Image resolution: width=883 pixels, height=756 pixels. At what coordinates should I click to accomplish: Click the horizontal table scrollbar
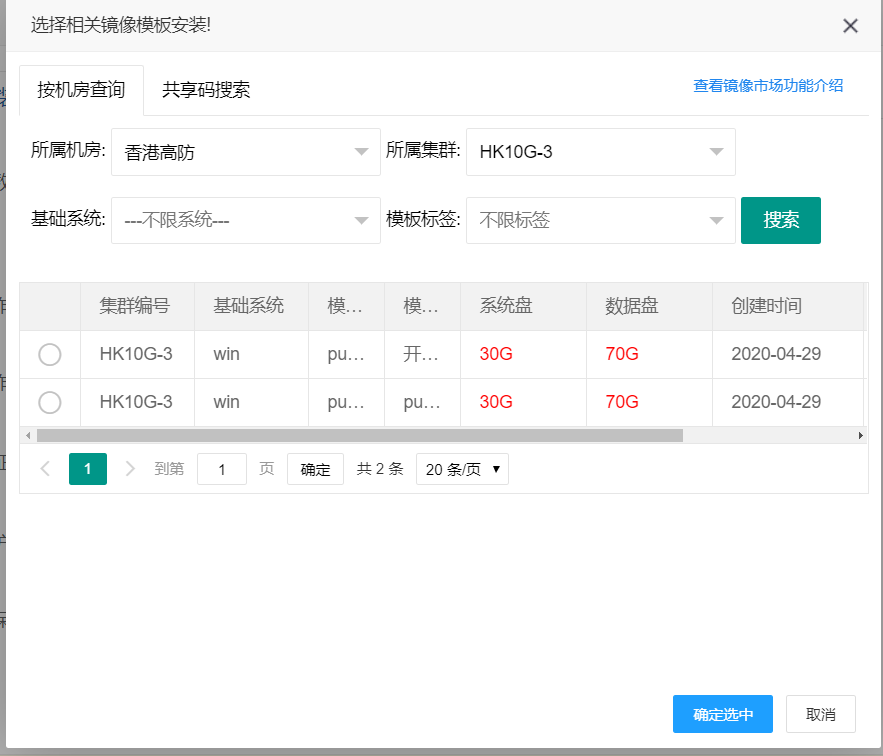point(360,436)
